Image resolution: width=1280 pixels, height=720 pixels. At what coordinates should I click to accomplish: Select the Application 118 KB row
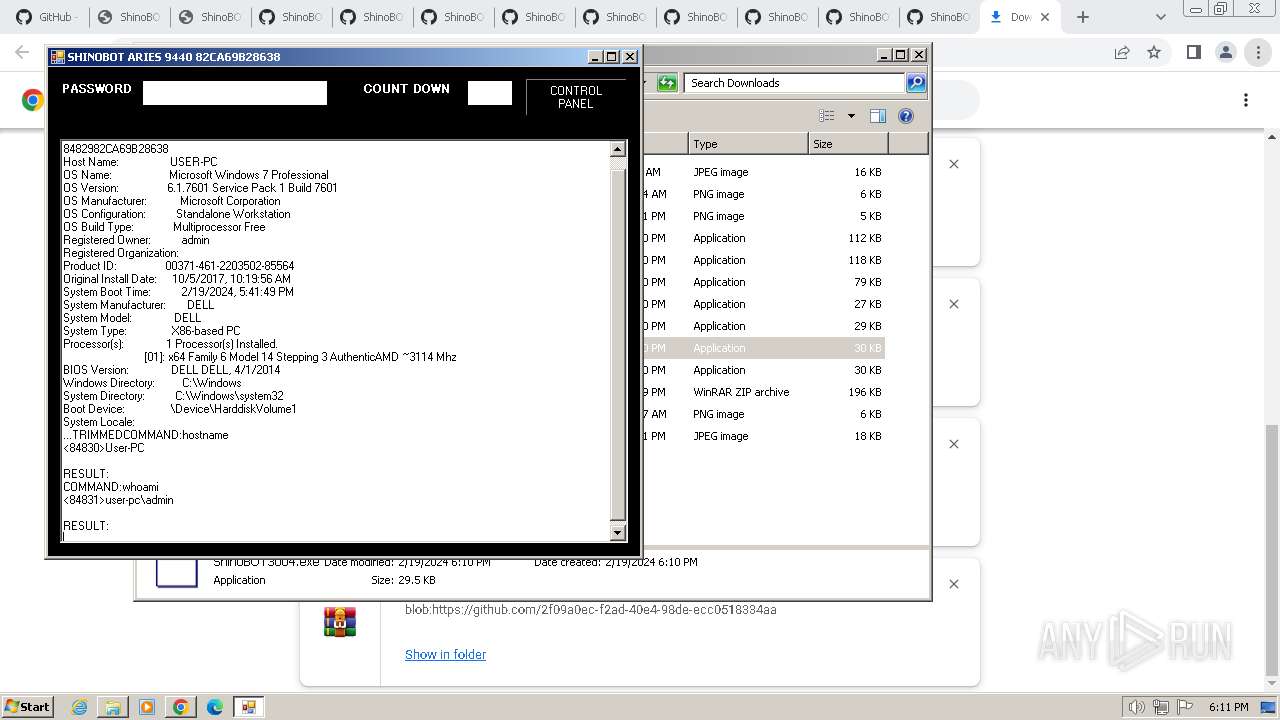[x=763, y=260]
